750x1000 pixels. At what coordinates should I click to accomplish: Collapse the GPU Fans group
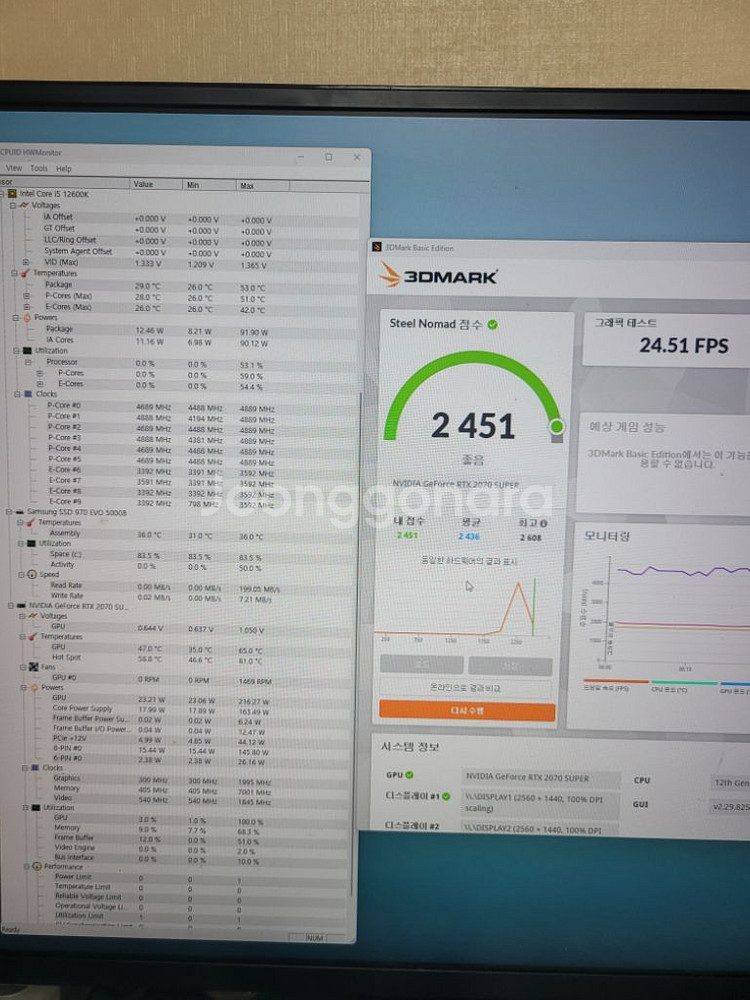22,666
